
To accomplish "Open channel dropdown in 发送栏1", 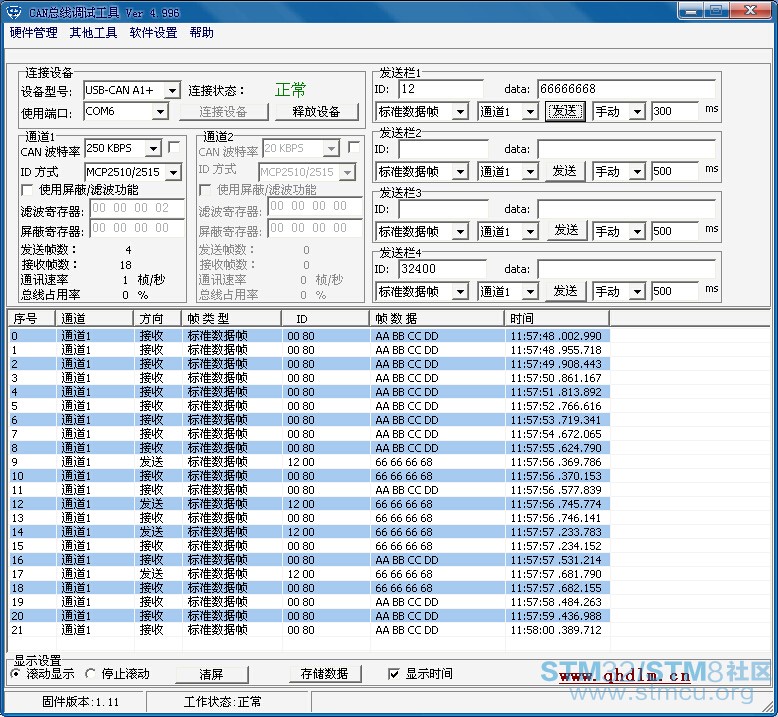I will coord(530,112).
